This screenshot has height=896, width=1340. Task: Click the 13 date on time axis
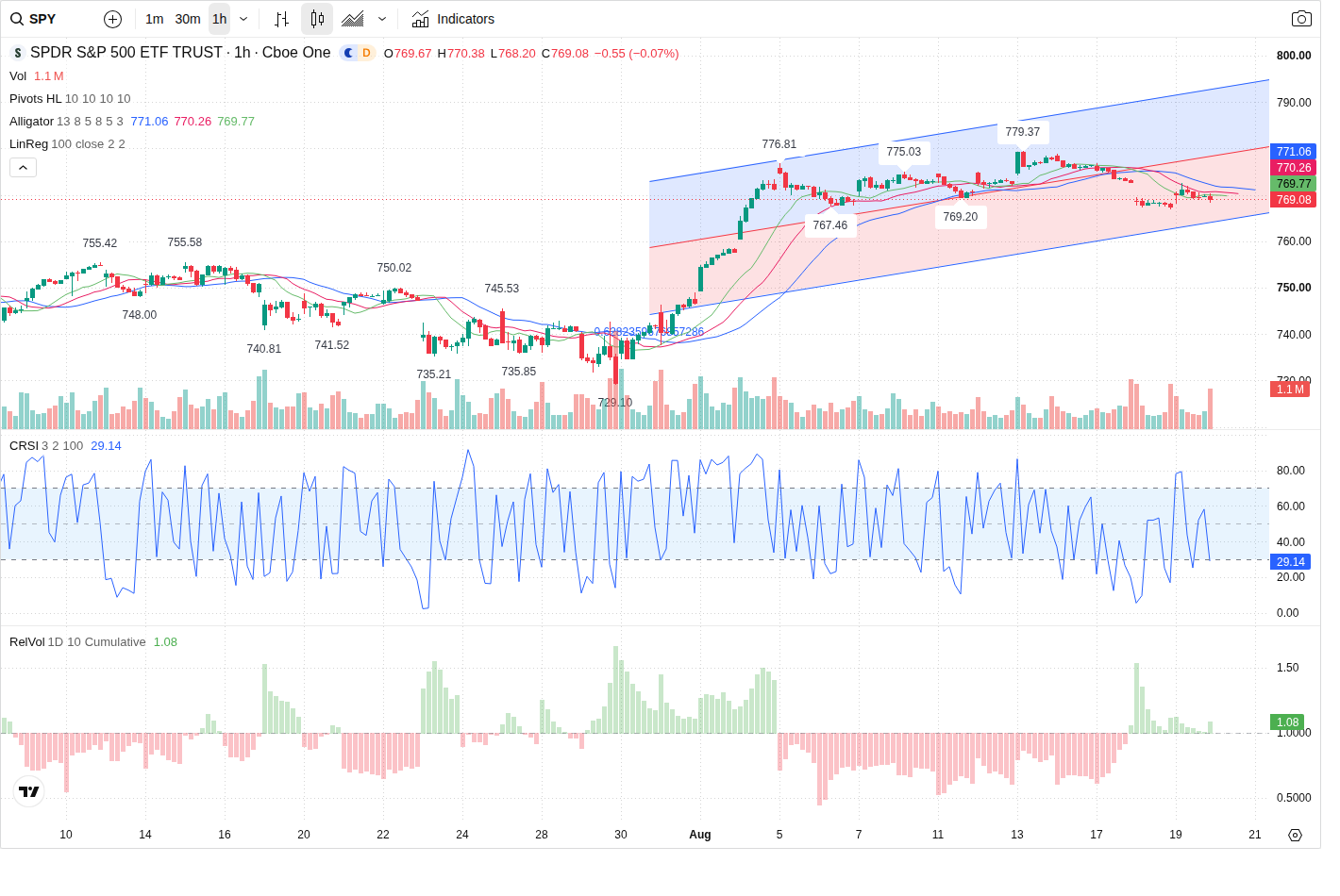[1017, 835]
